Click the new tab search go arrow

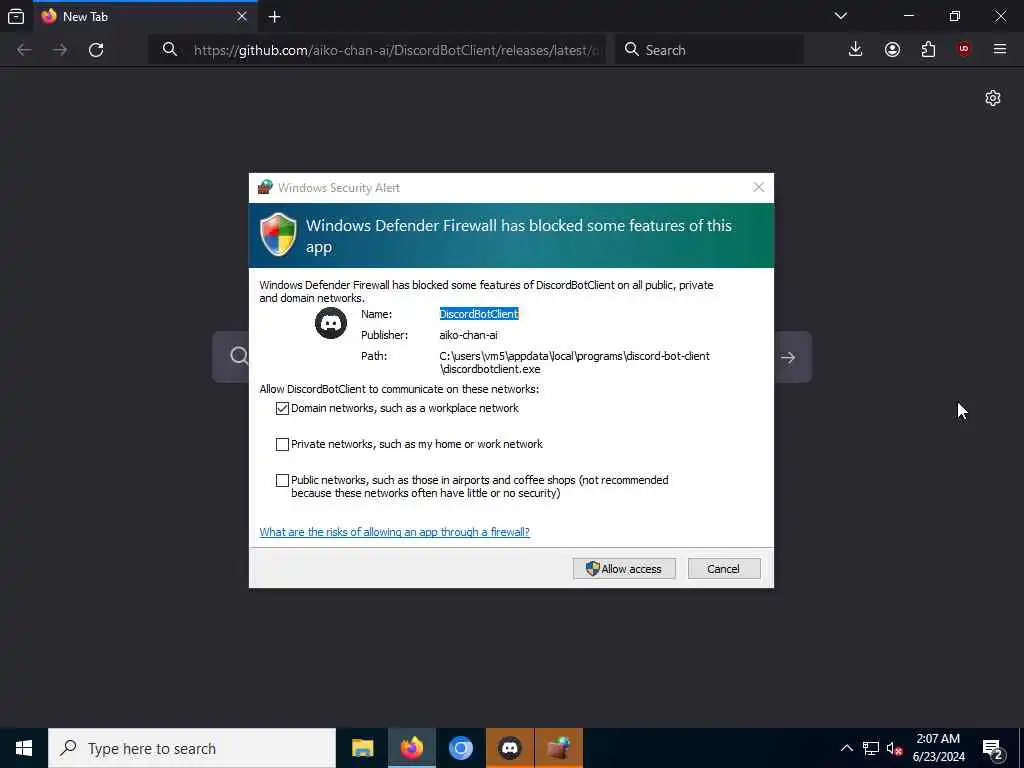click(x=788, y=357)
